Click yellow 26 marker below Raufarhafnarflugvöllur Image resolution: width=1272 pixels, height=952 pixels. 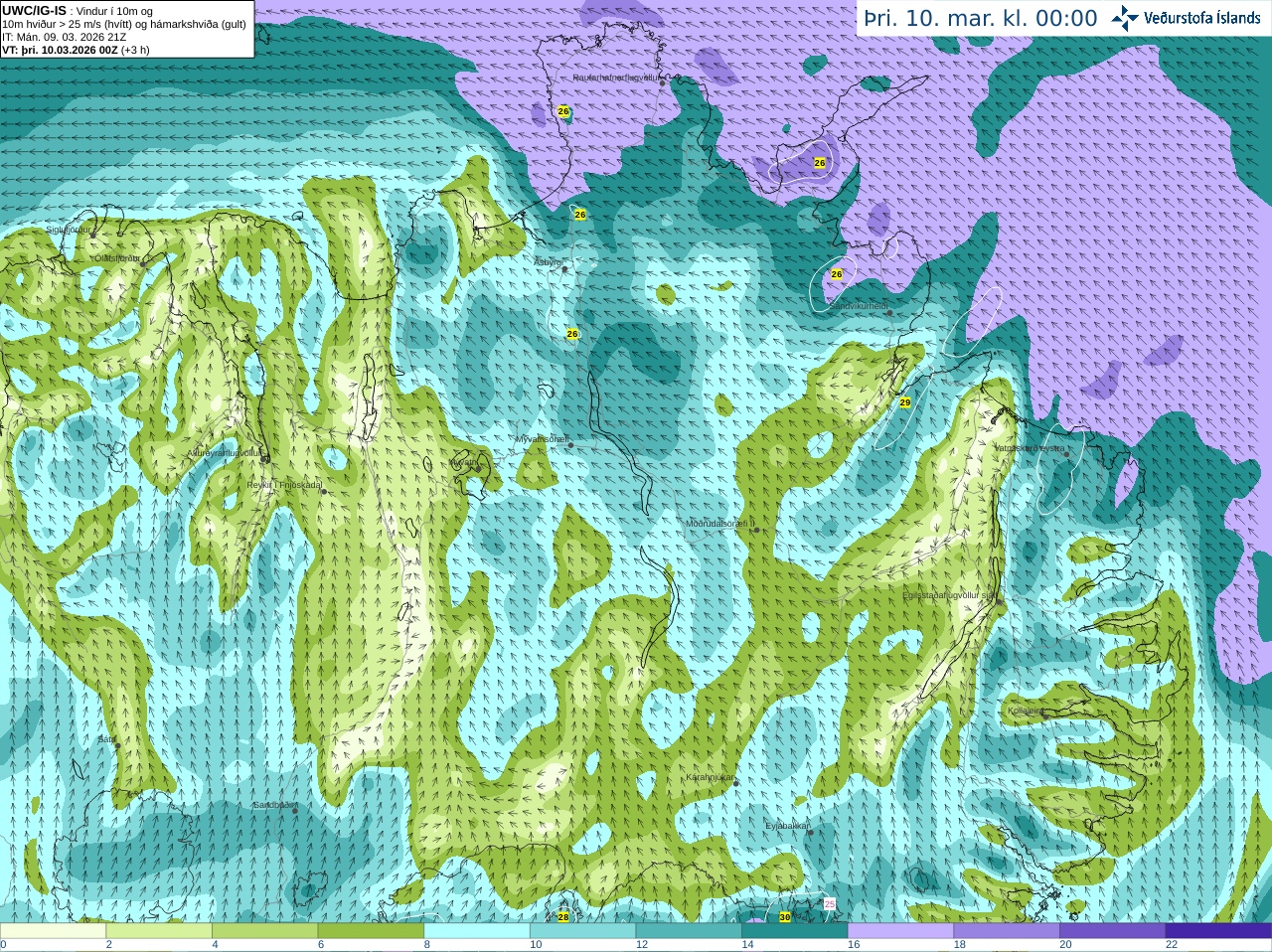pos(563,111)
